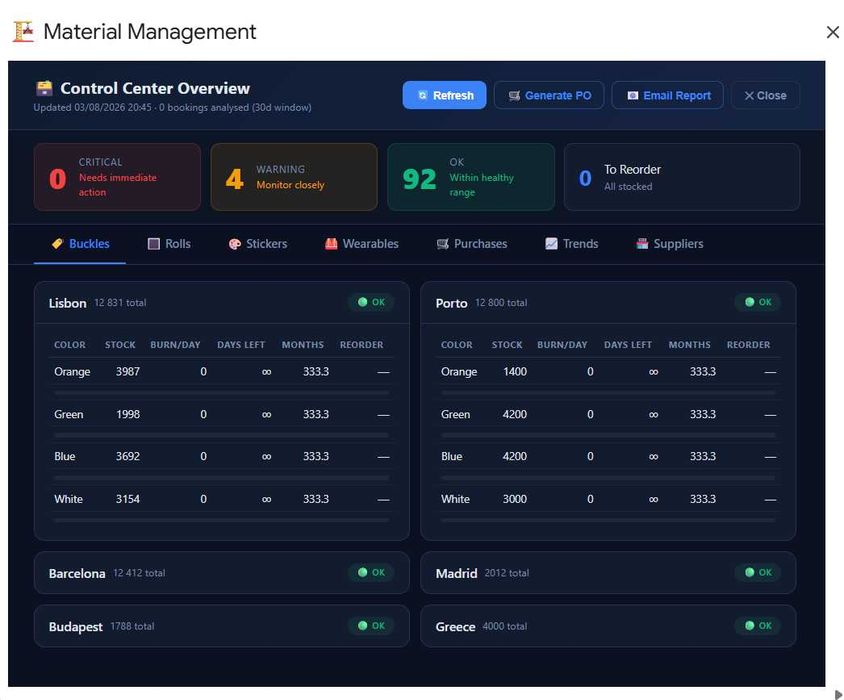Click Lisbon Orange stock value 3987
844x700 pixels.
(128, 372)
